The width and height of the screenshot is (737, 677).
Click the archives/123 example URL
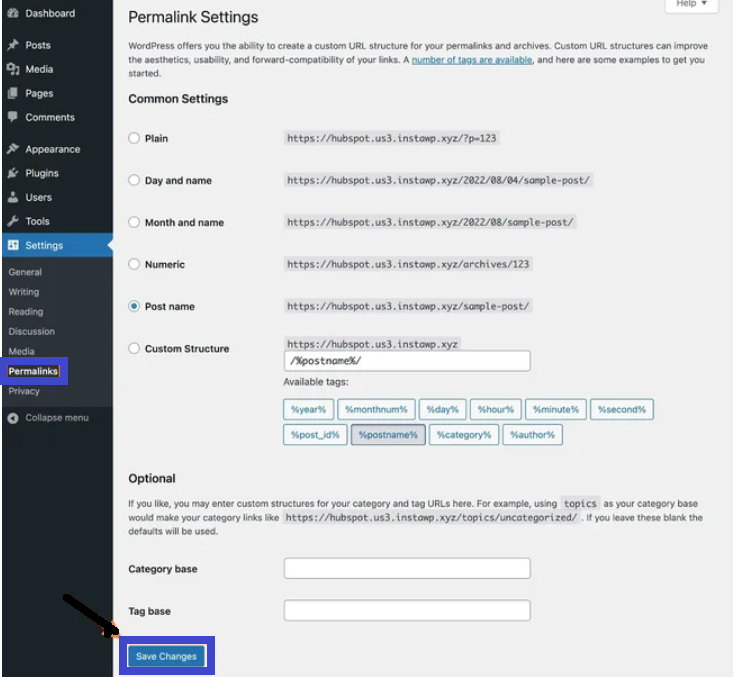[x=408, y=264]
